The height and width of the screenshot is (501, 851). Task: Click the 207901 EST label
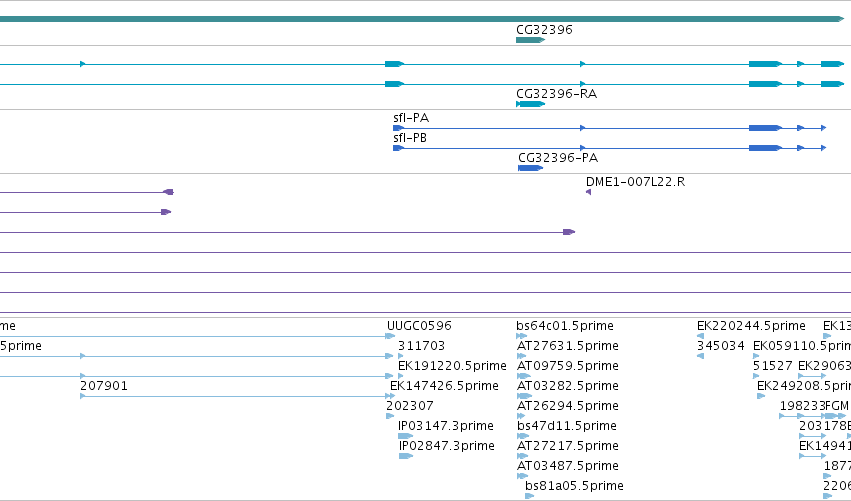pyautogui.click(x=104, y=386)
